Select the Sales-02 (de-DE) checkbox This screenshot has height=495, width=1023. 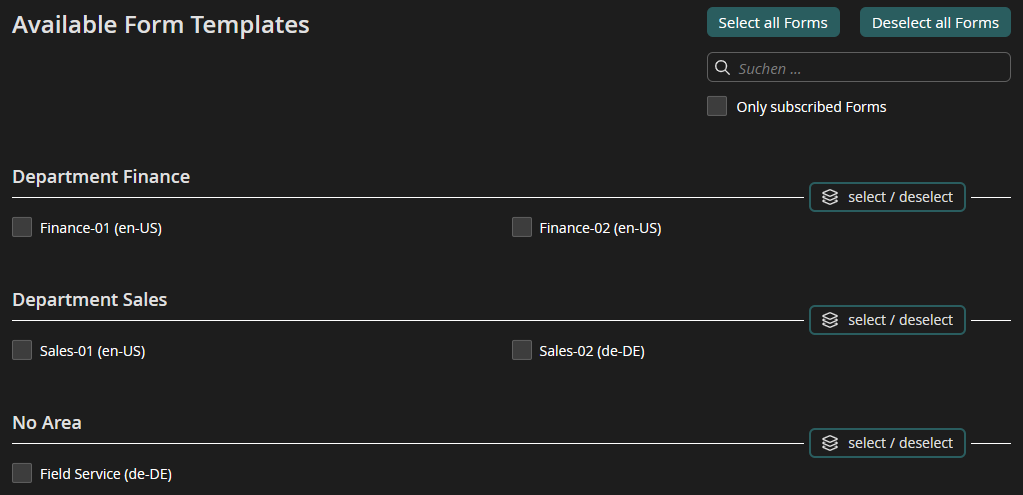coord(522,350)
